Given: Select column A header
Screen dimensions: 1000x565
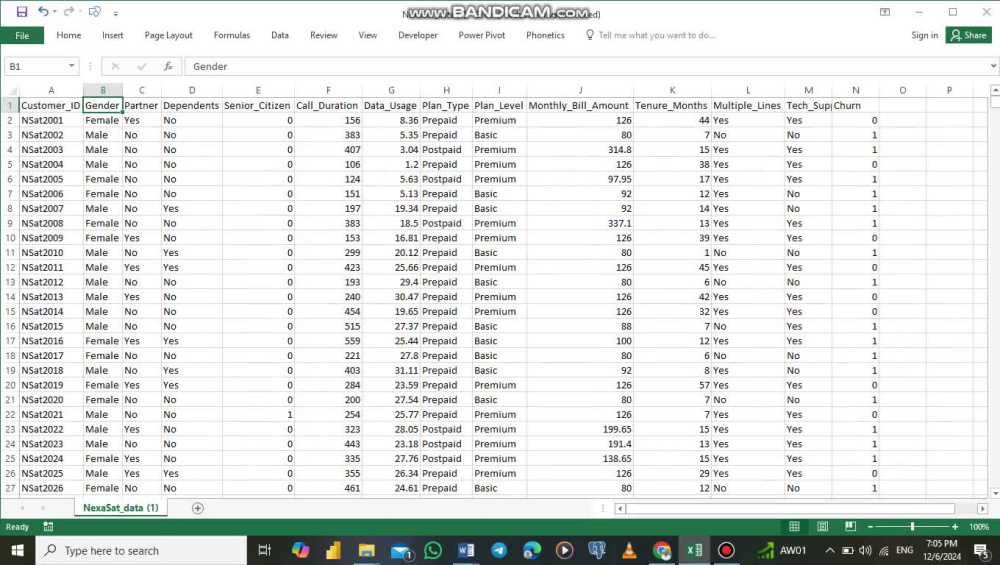Looking at the screenshot, I should (x=51, y=91).
